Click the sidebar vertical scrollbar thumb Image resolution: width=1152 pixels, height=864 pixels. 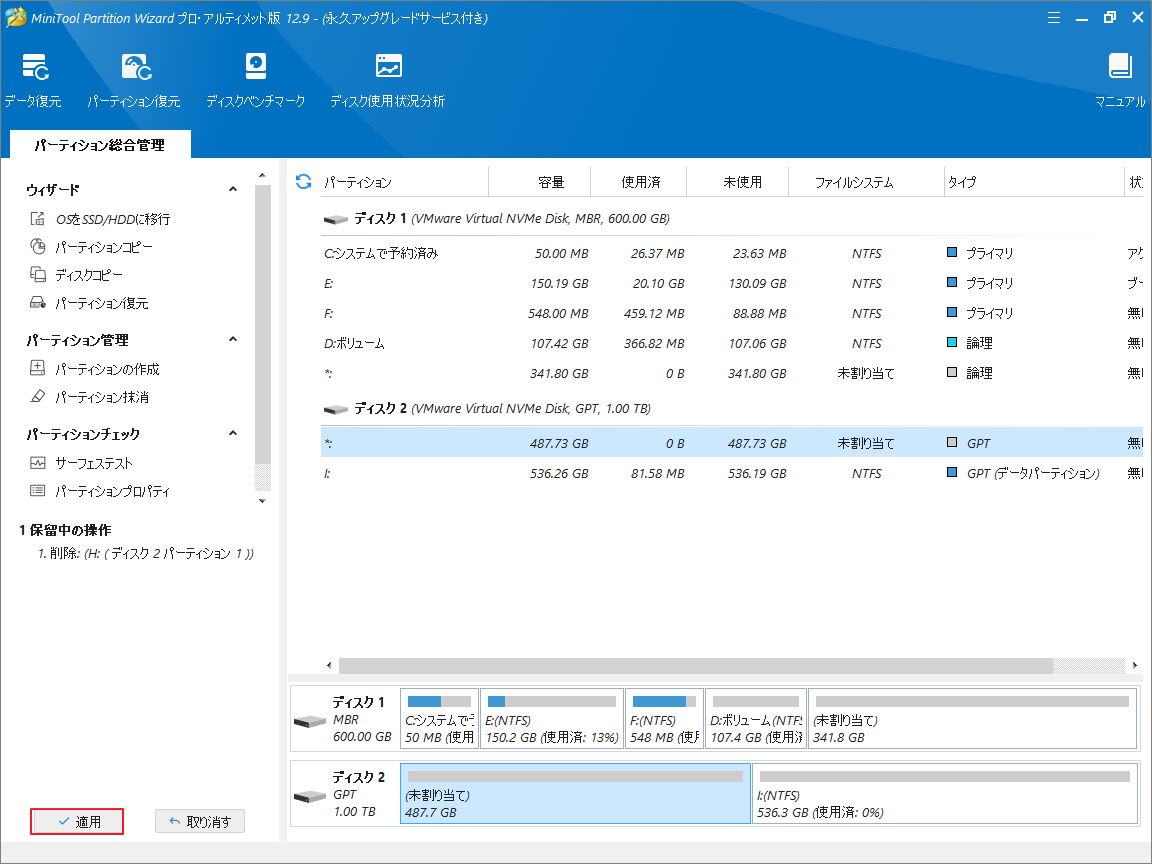(262, 323)
